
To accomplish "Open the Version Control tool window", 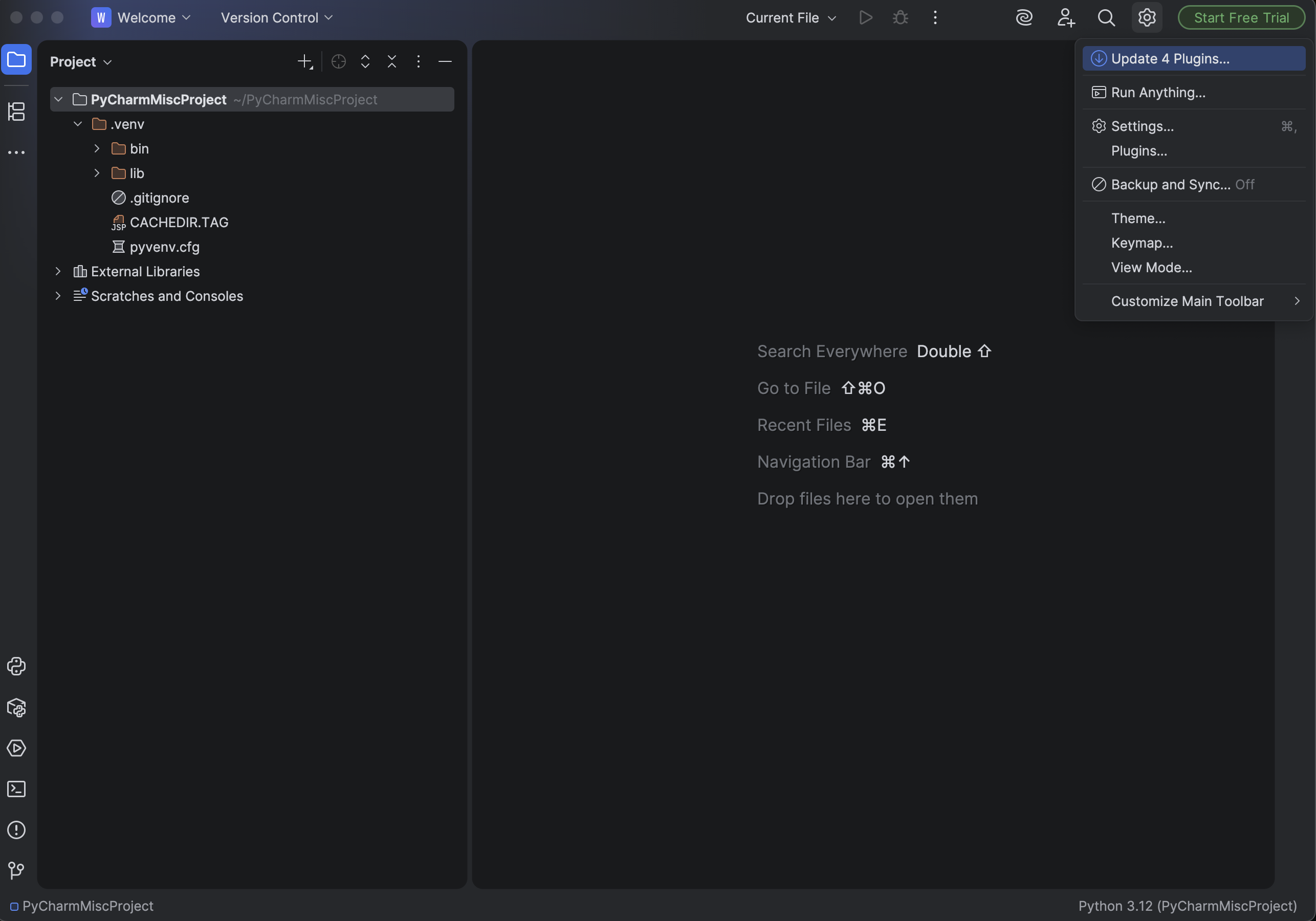I will pyautogui.click(x=16, y=870).
